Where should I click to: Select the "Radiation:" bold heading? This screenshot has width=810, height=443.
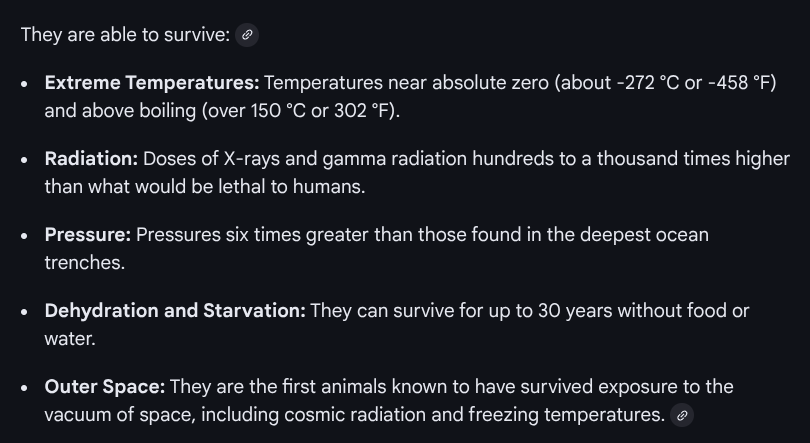pos(91,159)
